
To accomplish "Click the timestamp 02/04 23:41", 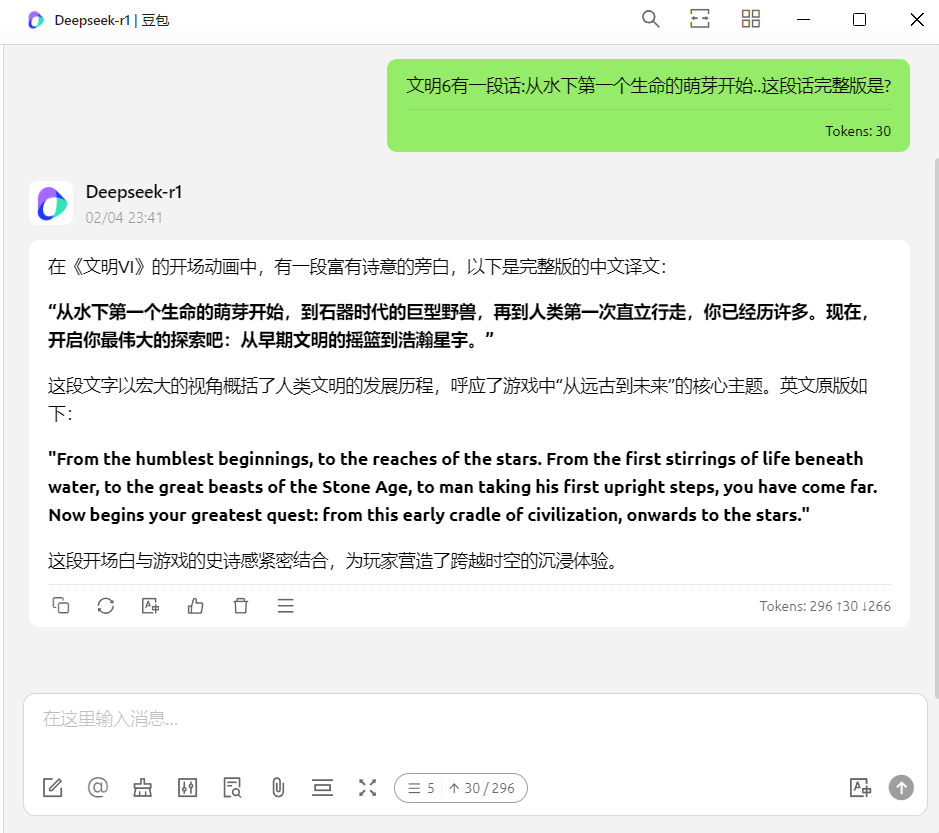I will click(x=124, y=217).
